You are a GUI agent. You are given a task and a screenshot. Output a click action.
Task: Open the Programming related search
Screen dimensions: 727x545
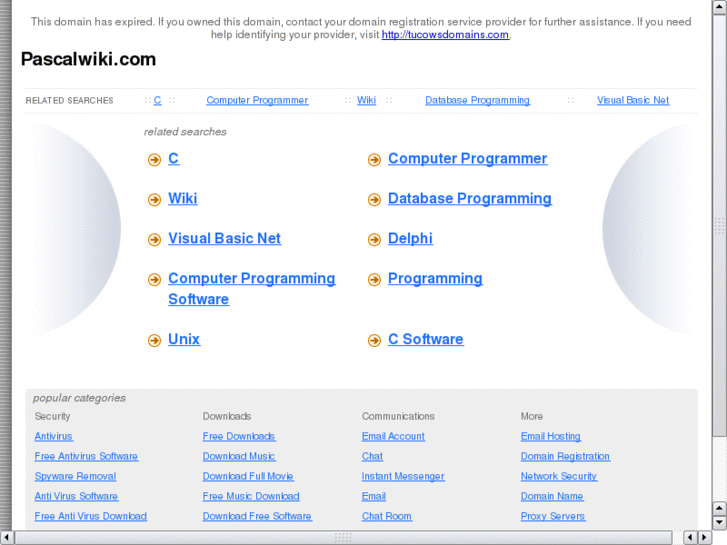click(435, 279)
